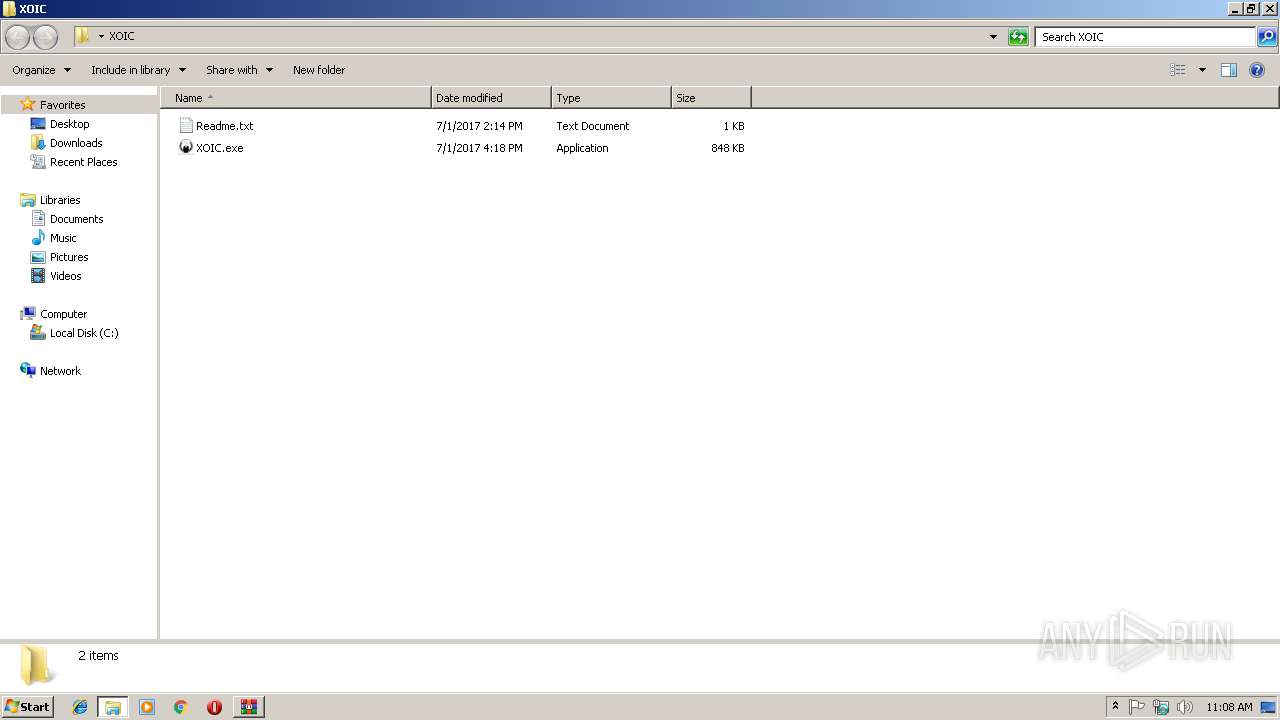1280x720 pixels.
Task: Click the green refresh button
Action: point(1018,37)
